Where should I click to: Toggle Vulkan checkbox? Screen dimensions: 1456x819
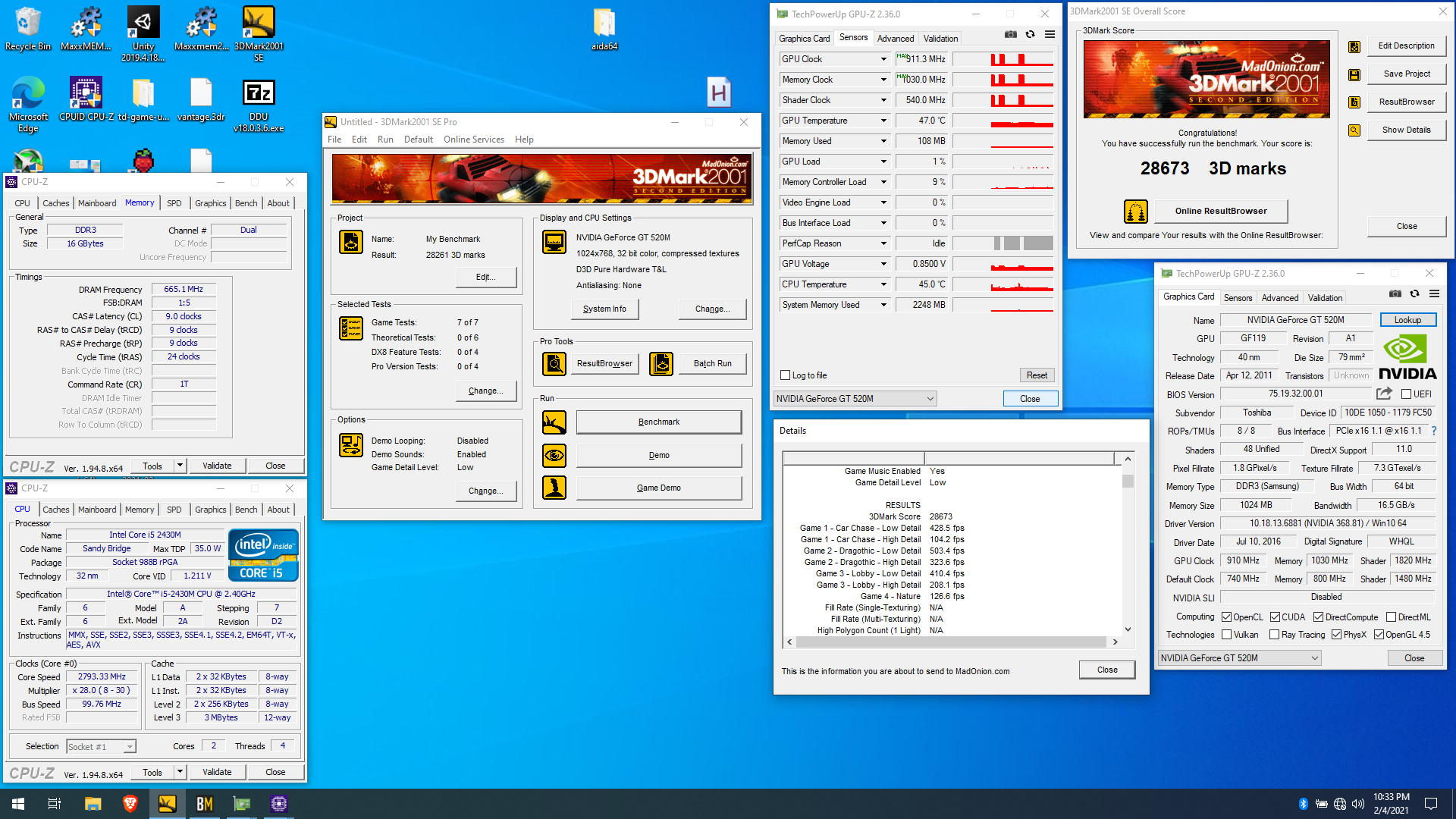click(x=1226, y=635)
